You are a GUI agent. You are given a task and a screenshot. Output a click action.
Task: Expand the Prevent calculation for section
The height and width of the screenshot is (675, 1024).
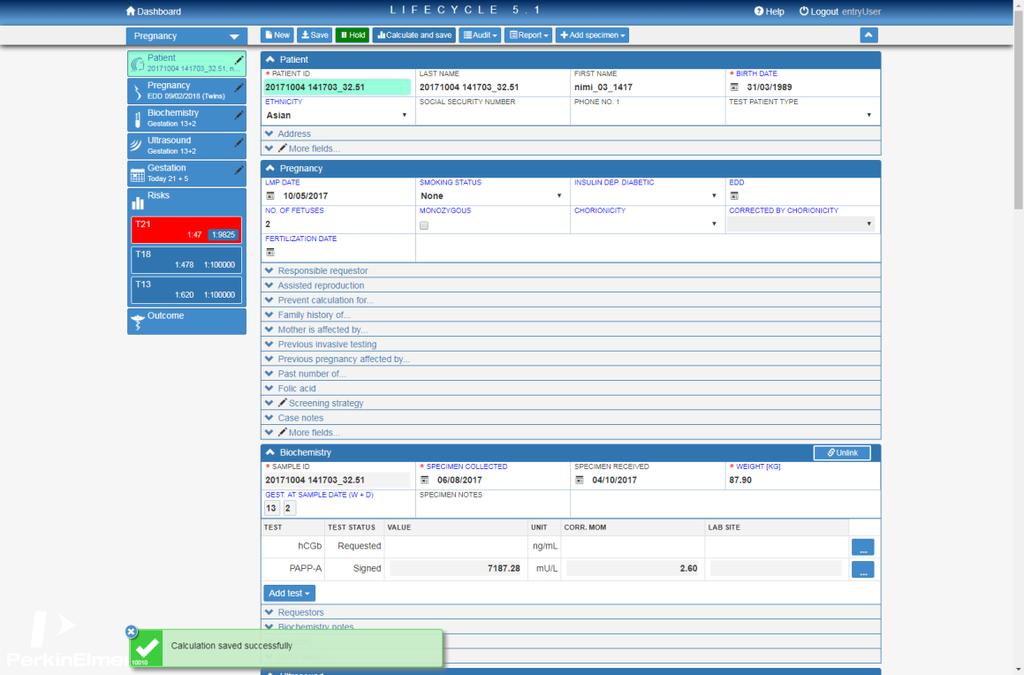point(570,300)
